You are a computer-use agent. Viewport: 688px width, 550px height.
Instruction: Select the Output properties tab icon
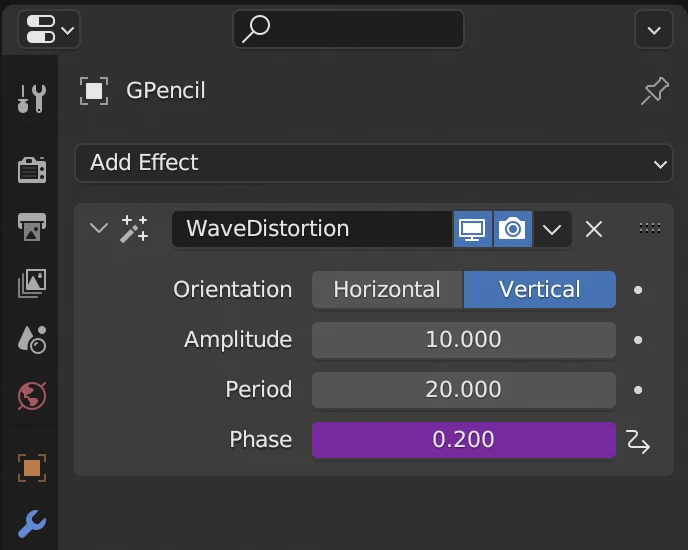point(32,226)
